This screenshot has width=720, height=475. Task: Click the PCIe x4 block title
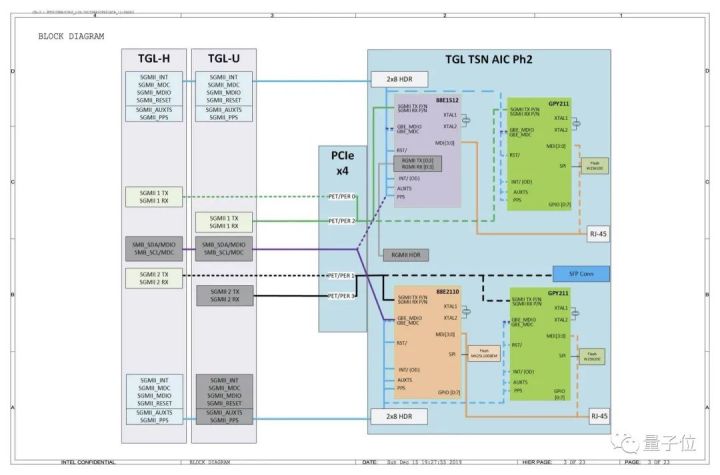pos(343,163)
